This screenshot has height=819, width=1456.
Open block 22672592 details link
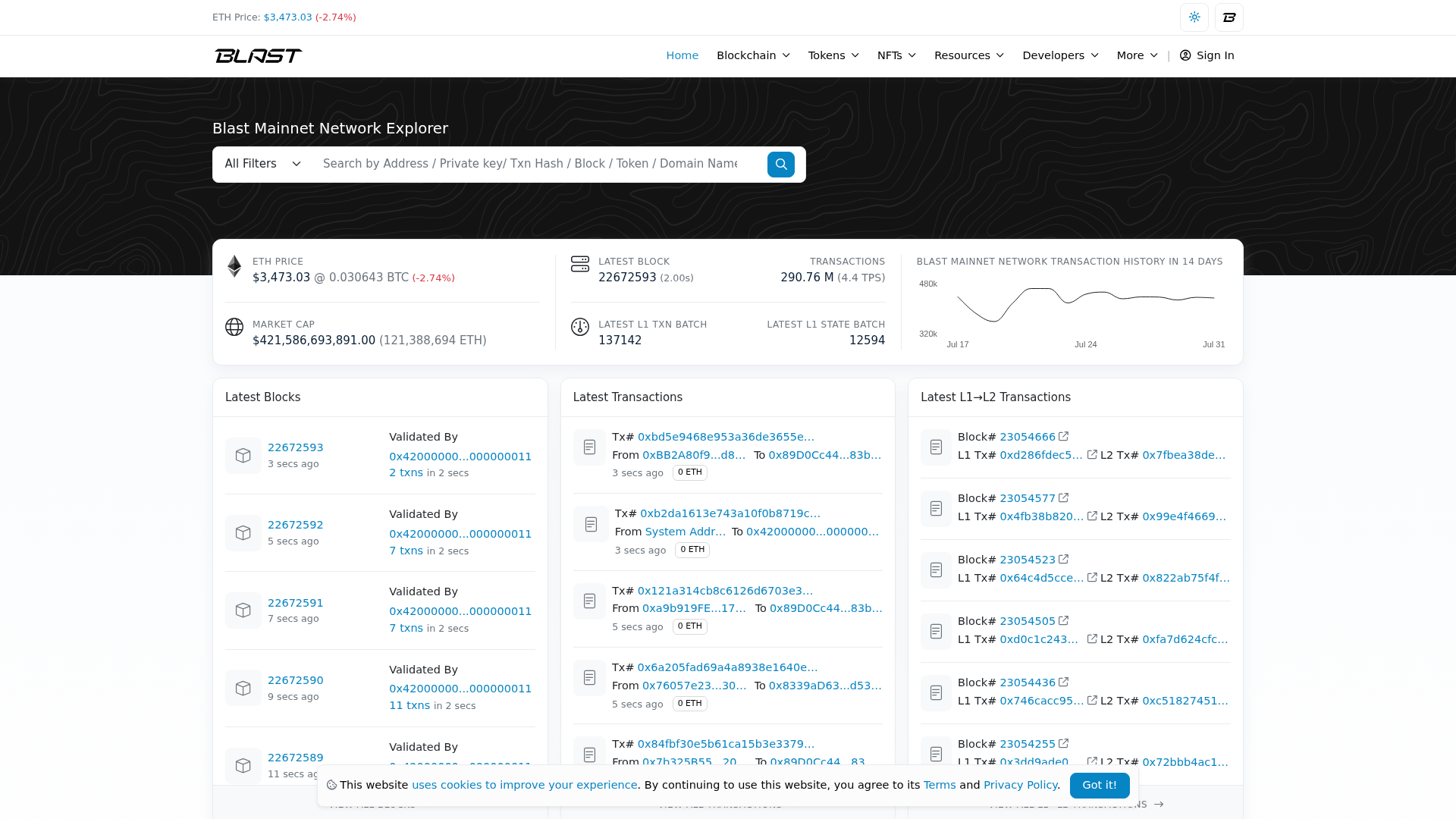[x=296, y=525]
